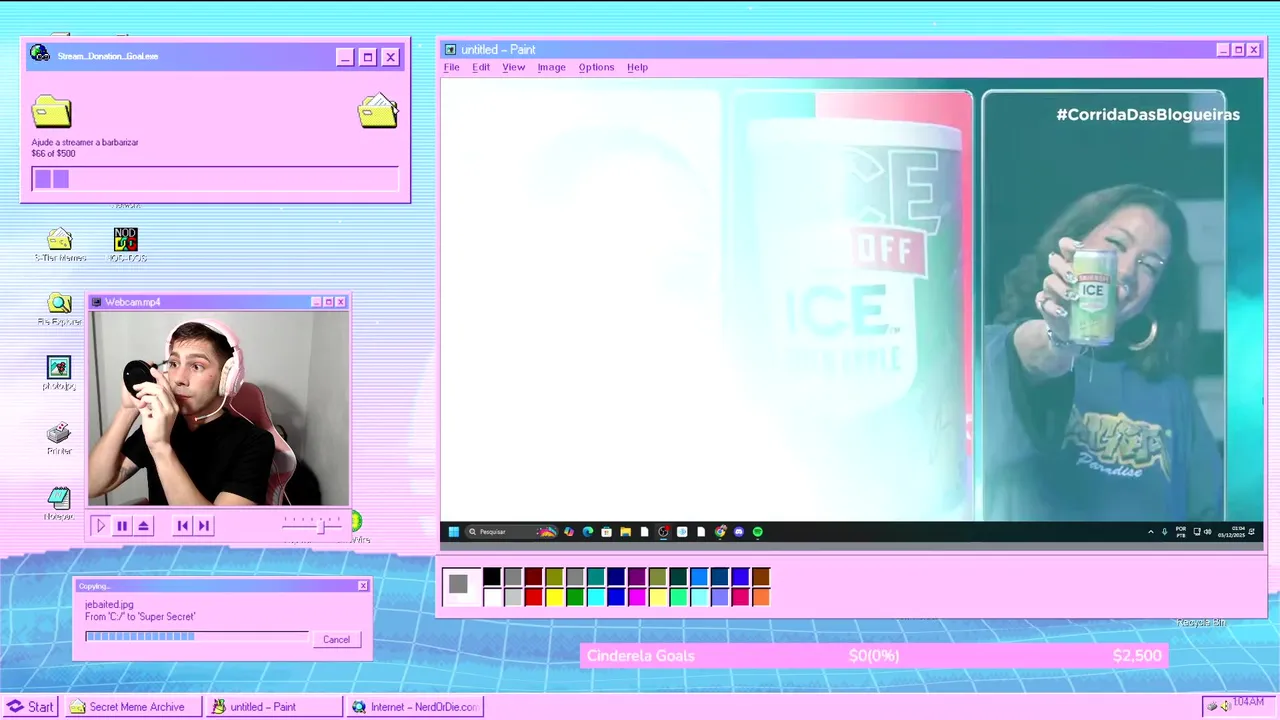Screen dimensions: 1280x720
Task: Skip to next track in the webcam player
Action: (203, 525)
